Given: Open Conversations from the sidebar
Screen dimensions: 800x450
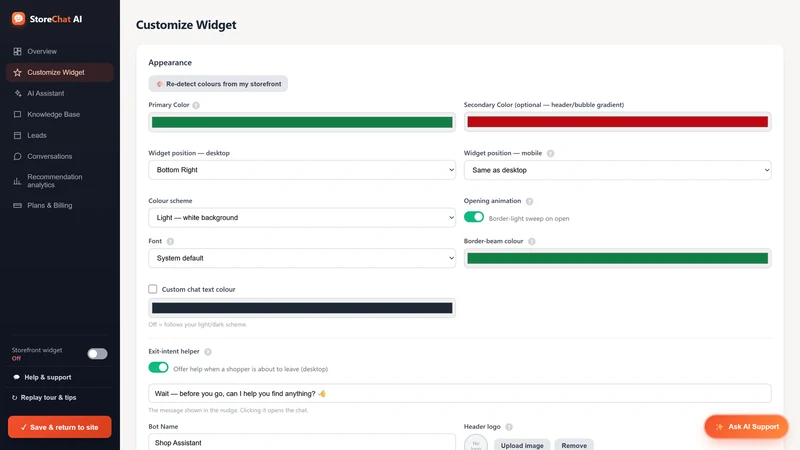Looking at the screenshot, I should click(x=60, y=156).
